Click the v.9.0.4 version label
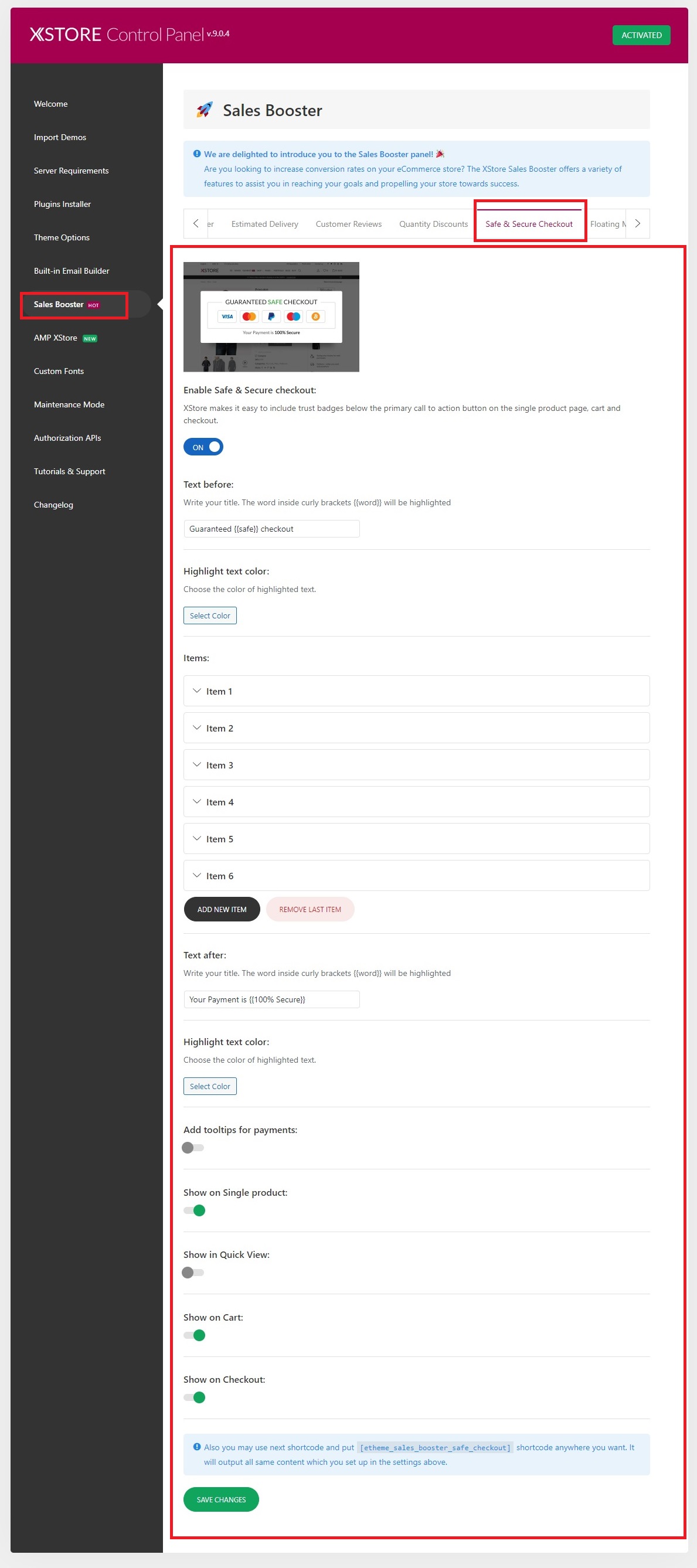Viewport: 697px width, 1568px height. [x=218, y=33]
